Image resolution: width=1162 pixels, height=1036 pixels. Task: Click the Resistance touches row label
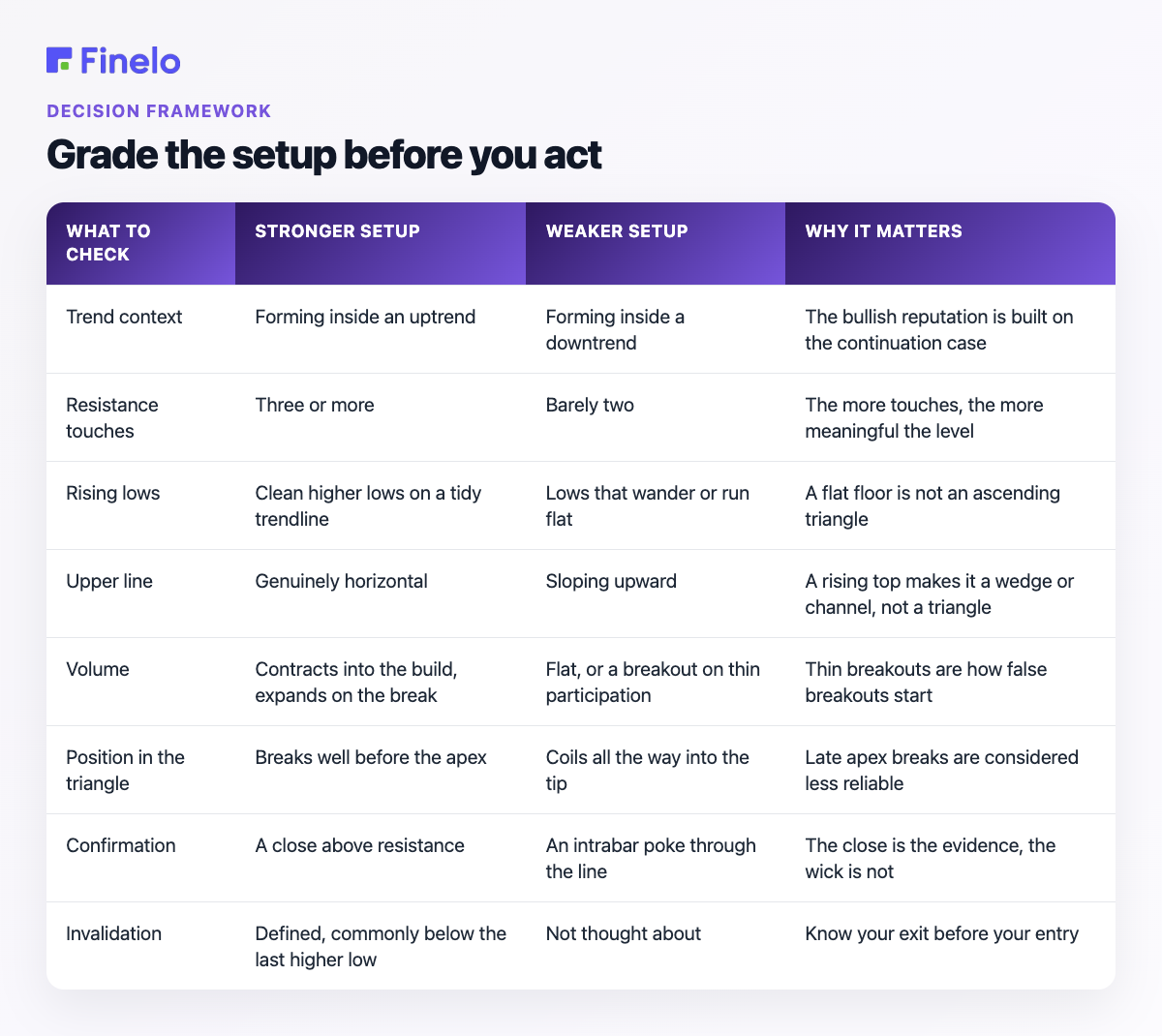tap(112, 417)
